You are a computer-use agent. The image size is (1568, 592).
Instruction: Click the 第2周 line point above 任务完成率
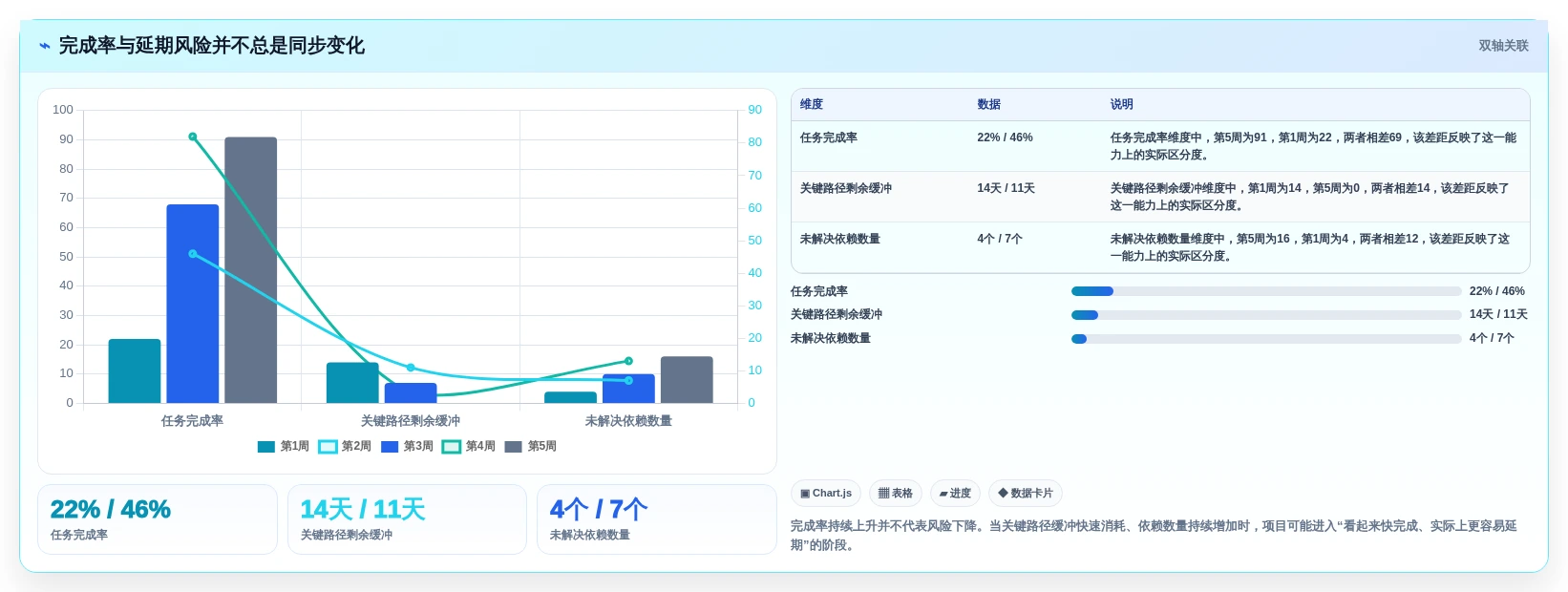click(x=193, y=254)
